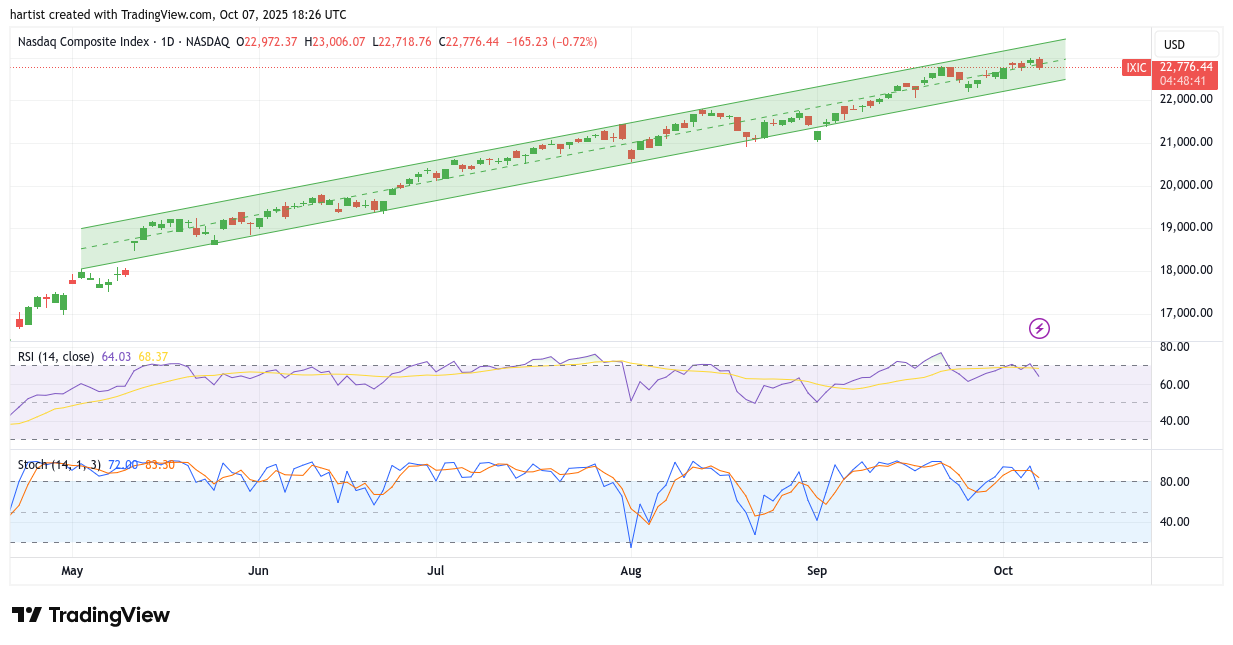Click the 04:48:41 countdown timer
The width and height of the screenshot is (1233, 645).
coord(1185,81)
